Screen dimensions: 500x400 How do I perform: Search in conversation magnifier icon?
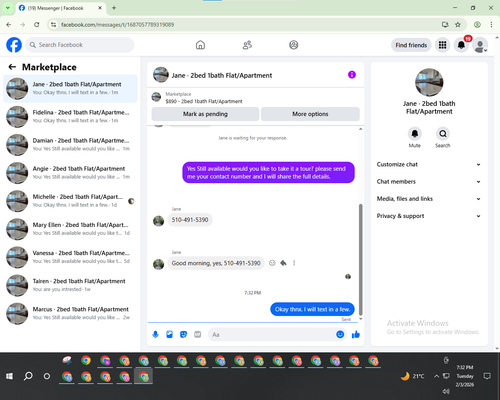(443, 134)
